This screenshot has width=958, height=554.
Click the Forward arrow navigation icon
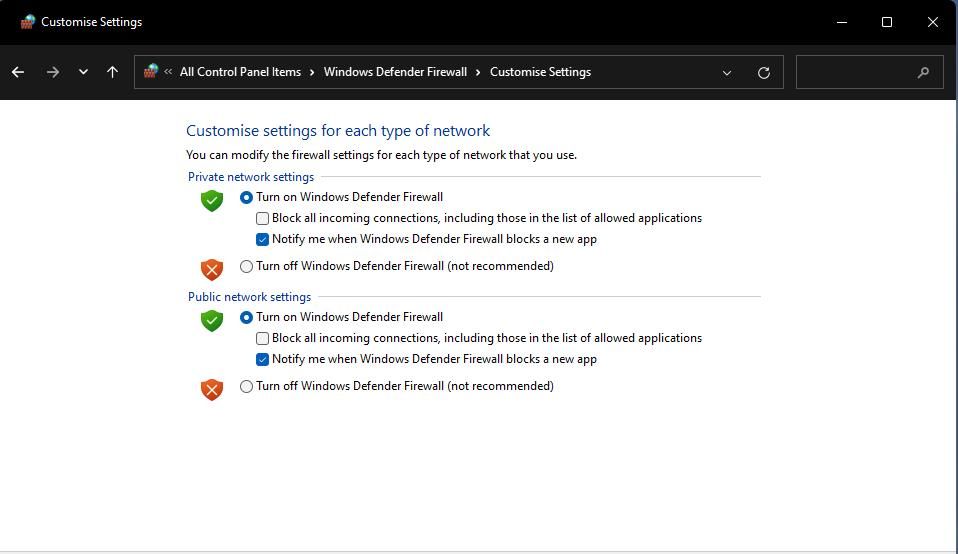[x=53, y=72]
